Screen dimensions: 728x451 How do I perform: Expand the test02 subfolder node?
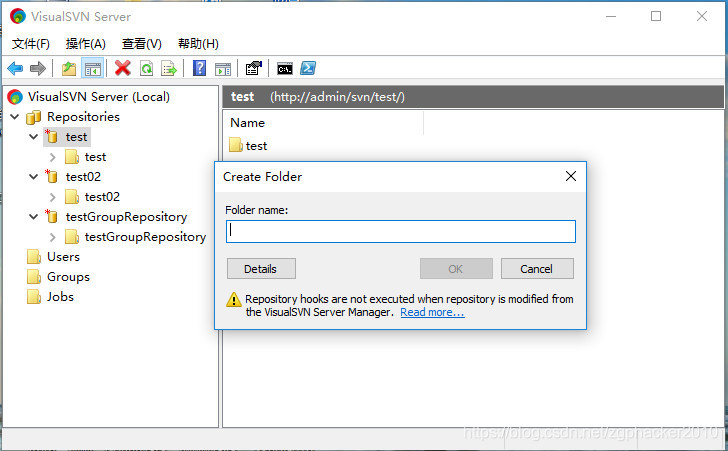(52, 197)
